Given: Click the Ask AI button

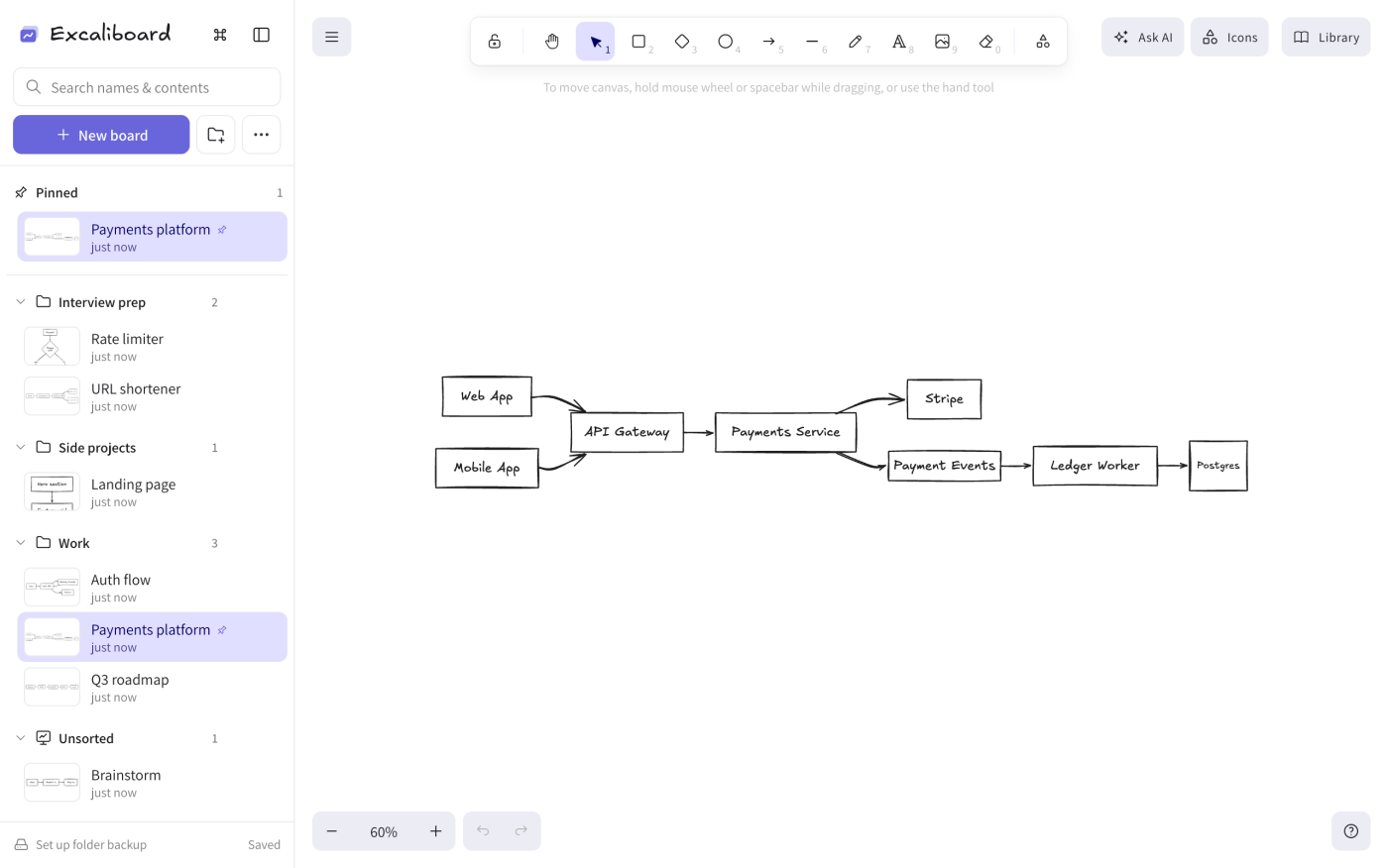Looking at the screenshot, I should coord(1143,38).
